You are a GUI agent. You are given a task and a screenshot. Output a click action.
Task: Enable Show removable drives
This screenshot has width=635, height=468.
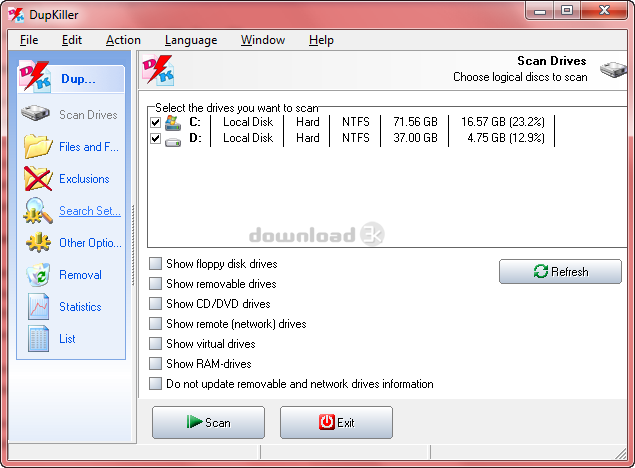tap(155, 283)
